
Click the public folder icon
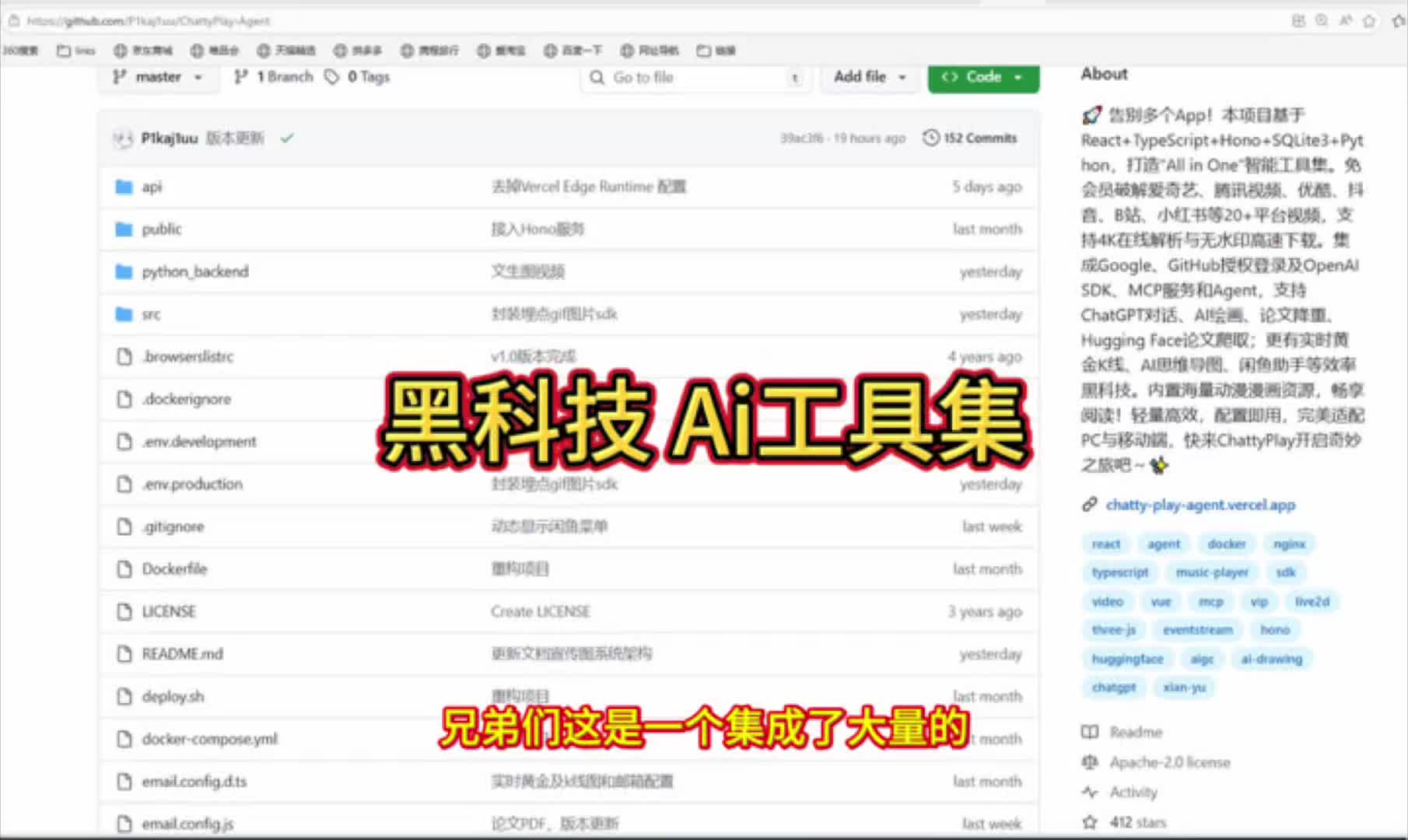(x=124, y=229)
